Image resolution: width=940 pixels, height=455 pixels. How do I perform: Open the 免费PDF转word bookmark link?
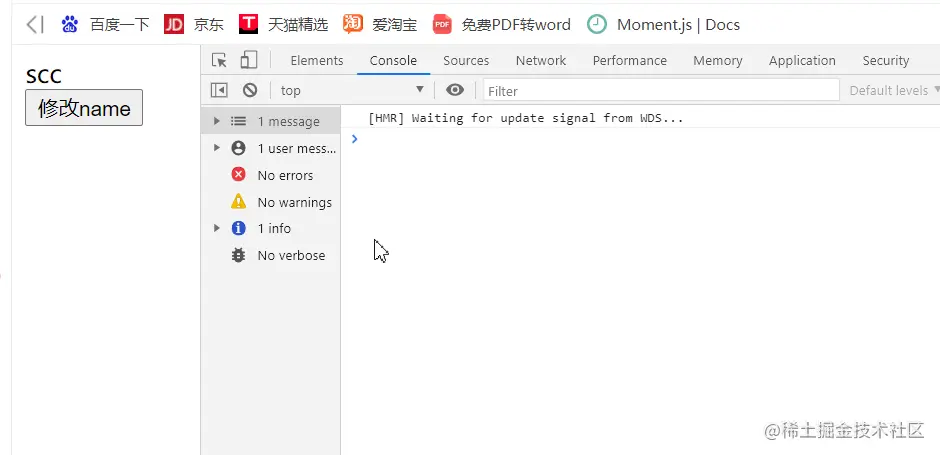[x=516, y=25]
